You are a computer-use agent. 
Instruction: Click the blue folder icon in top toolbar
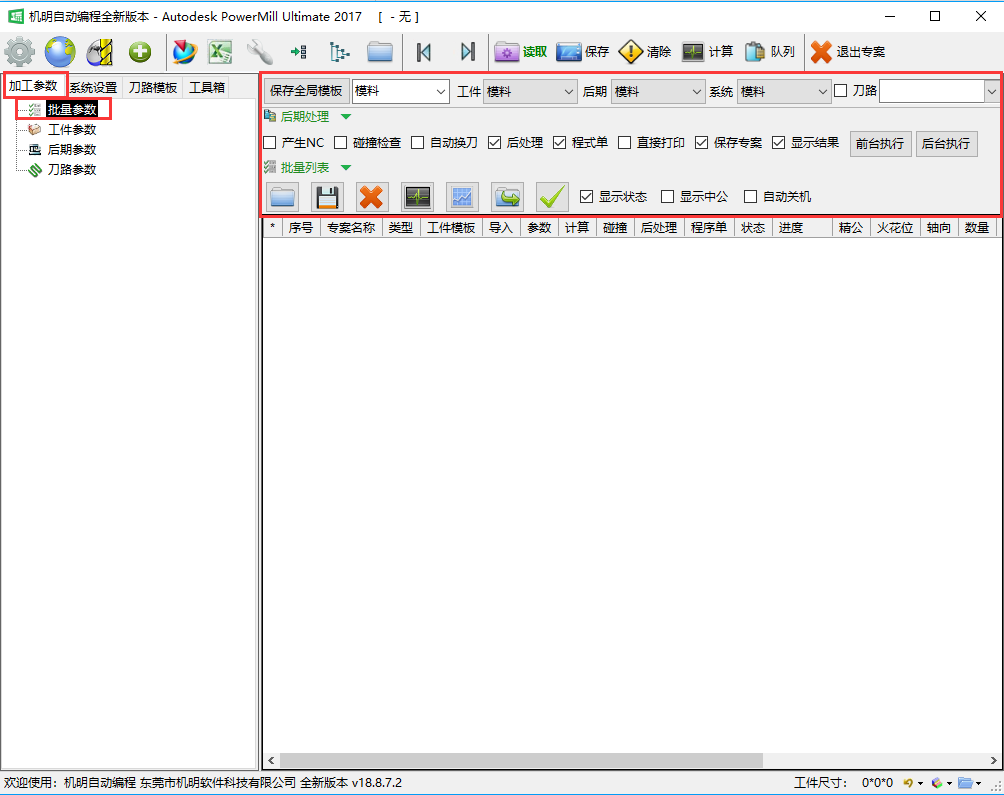coord(380,52)
